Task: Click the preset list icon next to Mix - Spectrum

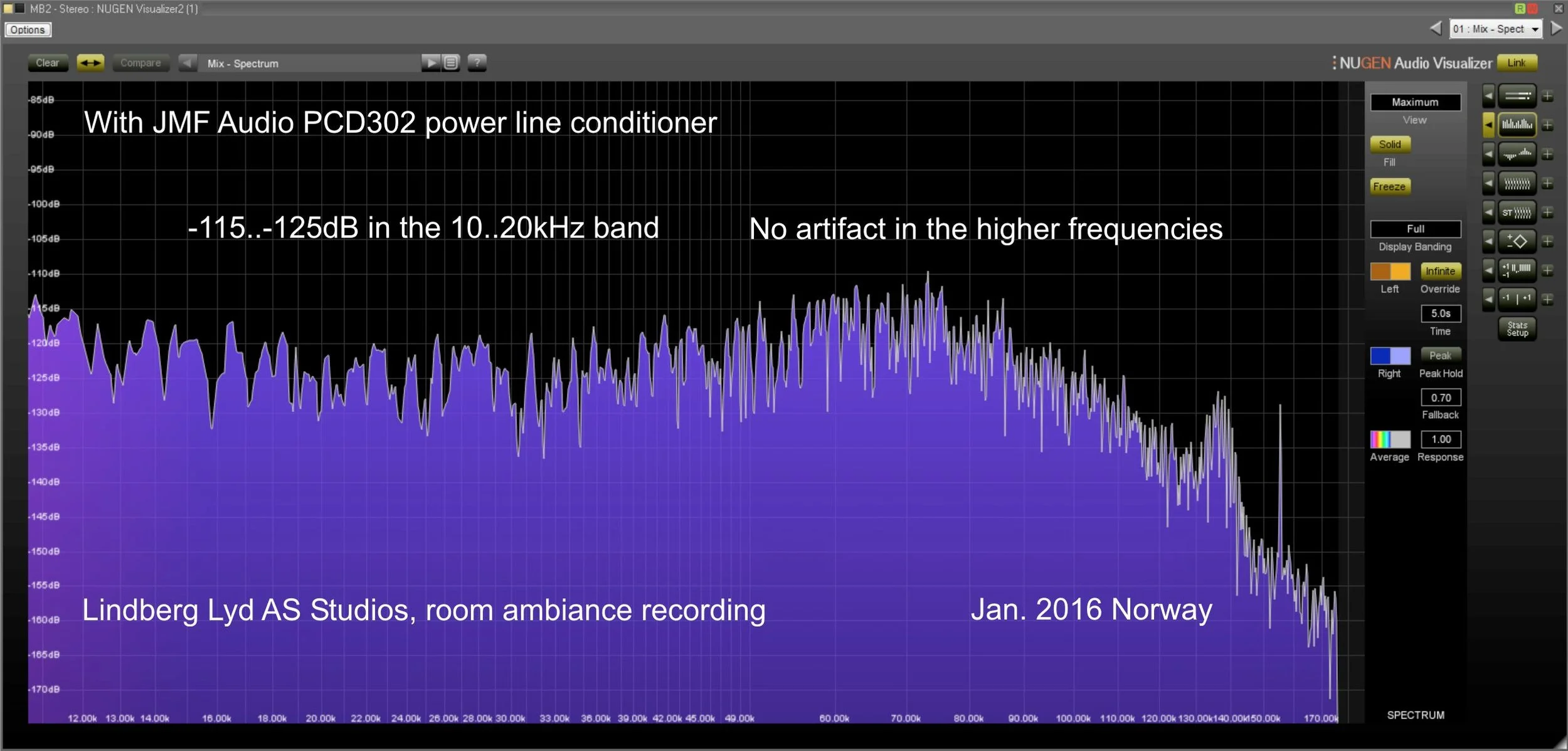Action: pos(450,63)
